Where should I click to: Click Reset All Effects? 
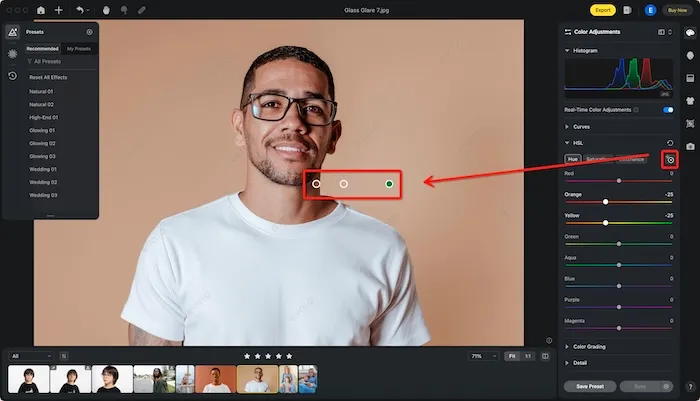[48, 77]
